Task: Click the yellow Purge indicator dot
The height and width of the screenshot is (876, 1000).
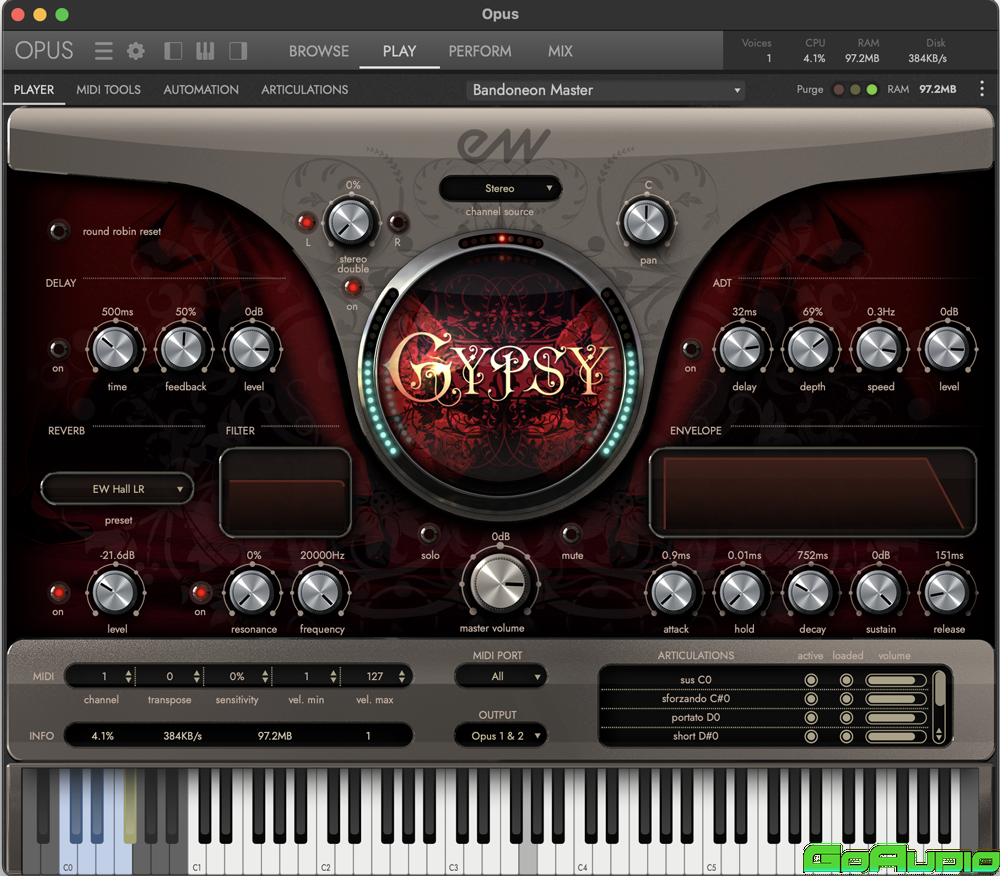Action: [855, 89]
